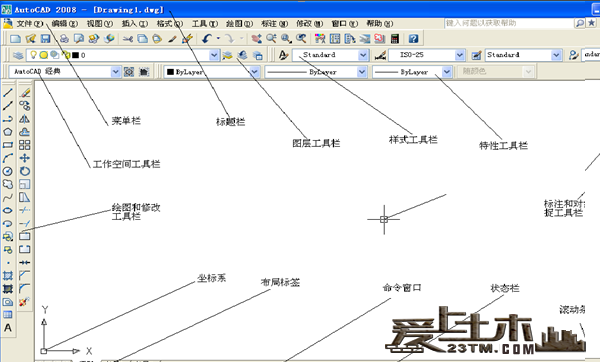Select the Rectangle draw tool

[8, 145]
